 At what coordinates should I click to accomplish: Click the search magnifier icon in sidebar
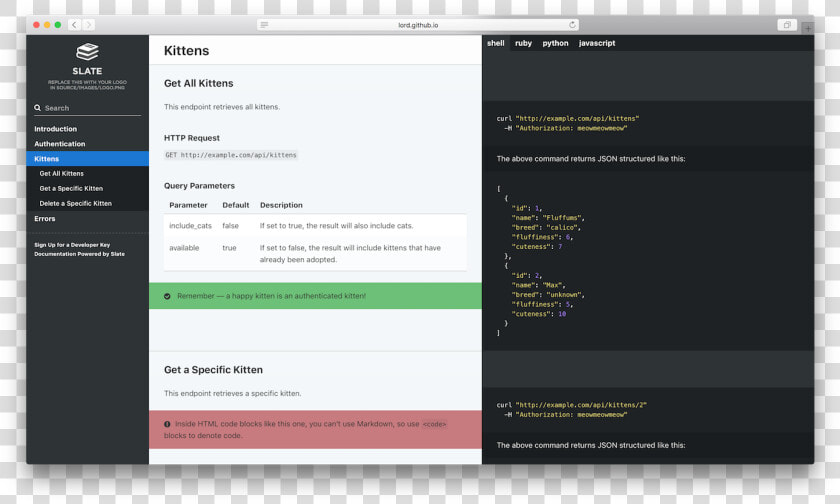38,108
